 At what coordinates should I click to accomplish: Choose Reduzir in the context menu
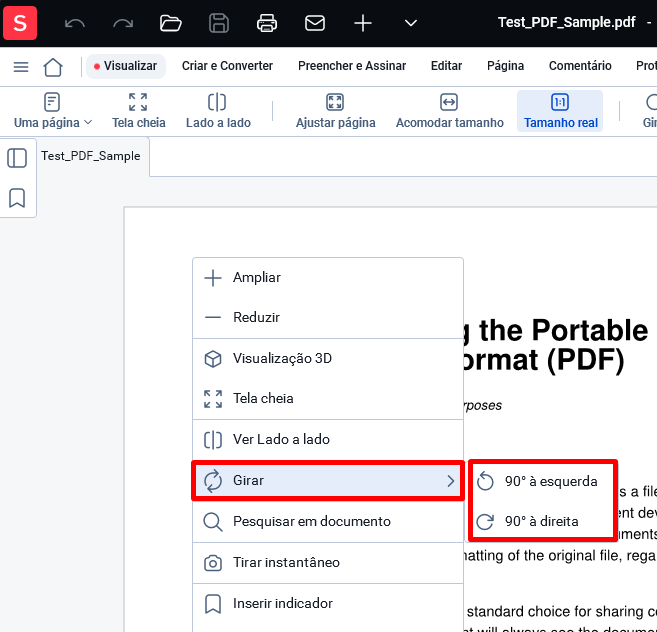(x=328, y=317)
